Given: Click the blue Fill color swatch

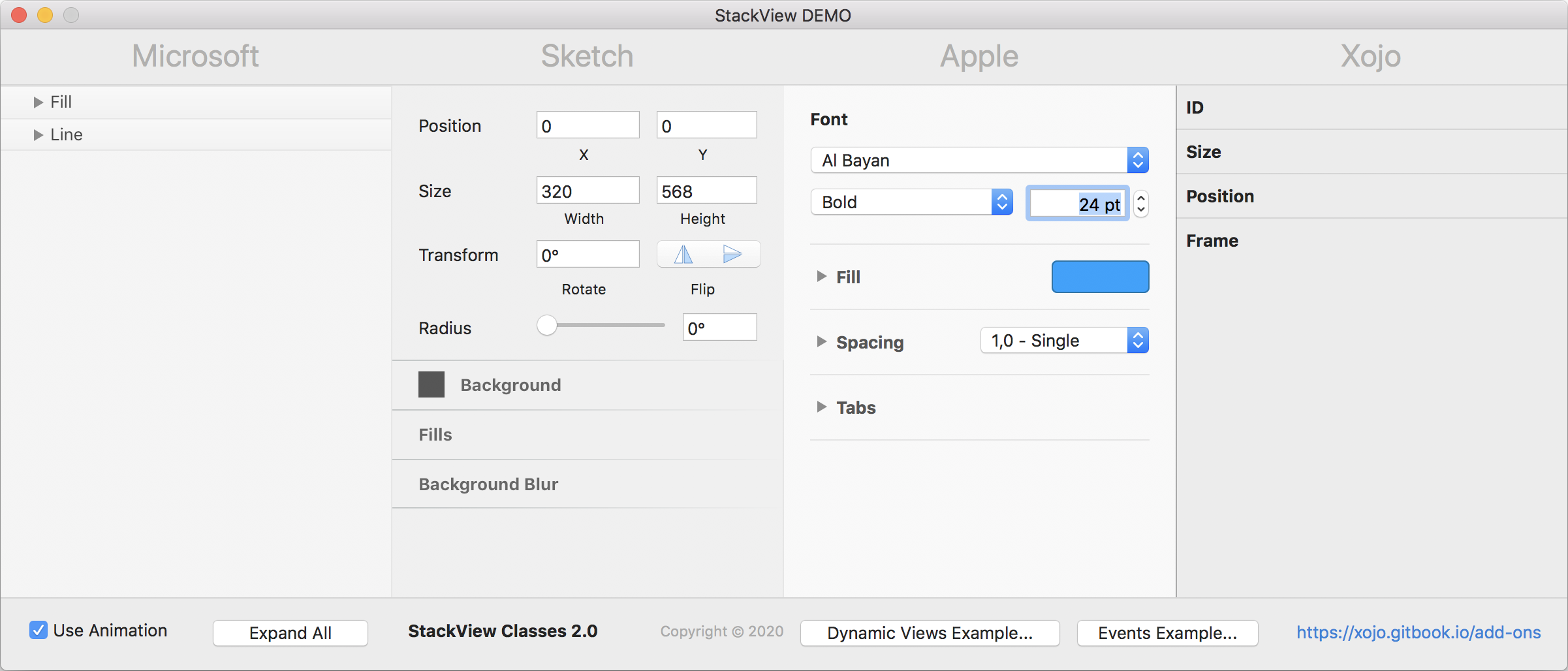Looking at the screenshot, I should (1100, 277).
